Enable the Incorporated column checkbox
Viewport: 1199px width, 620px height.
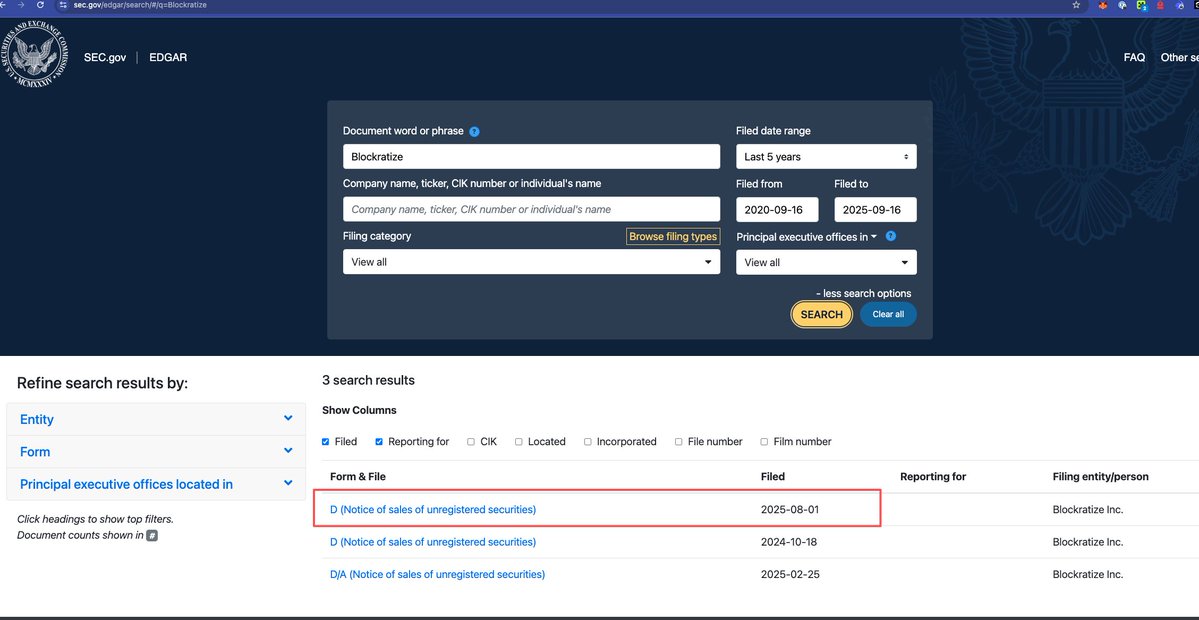[587, 442]
